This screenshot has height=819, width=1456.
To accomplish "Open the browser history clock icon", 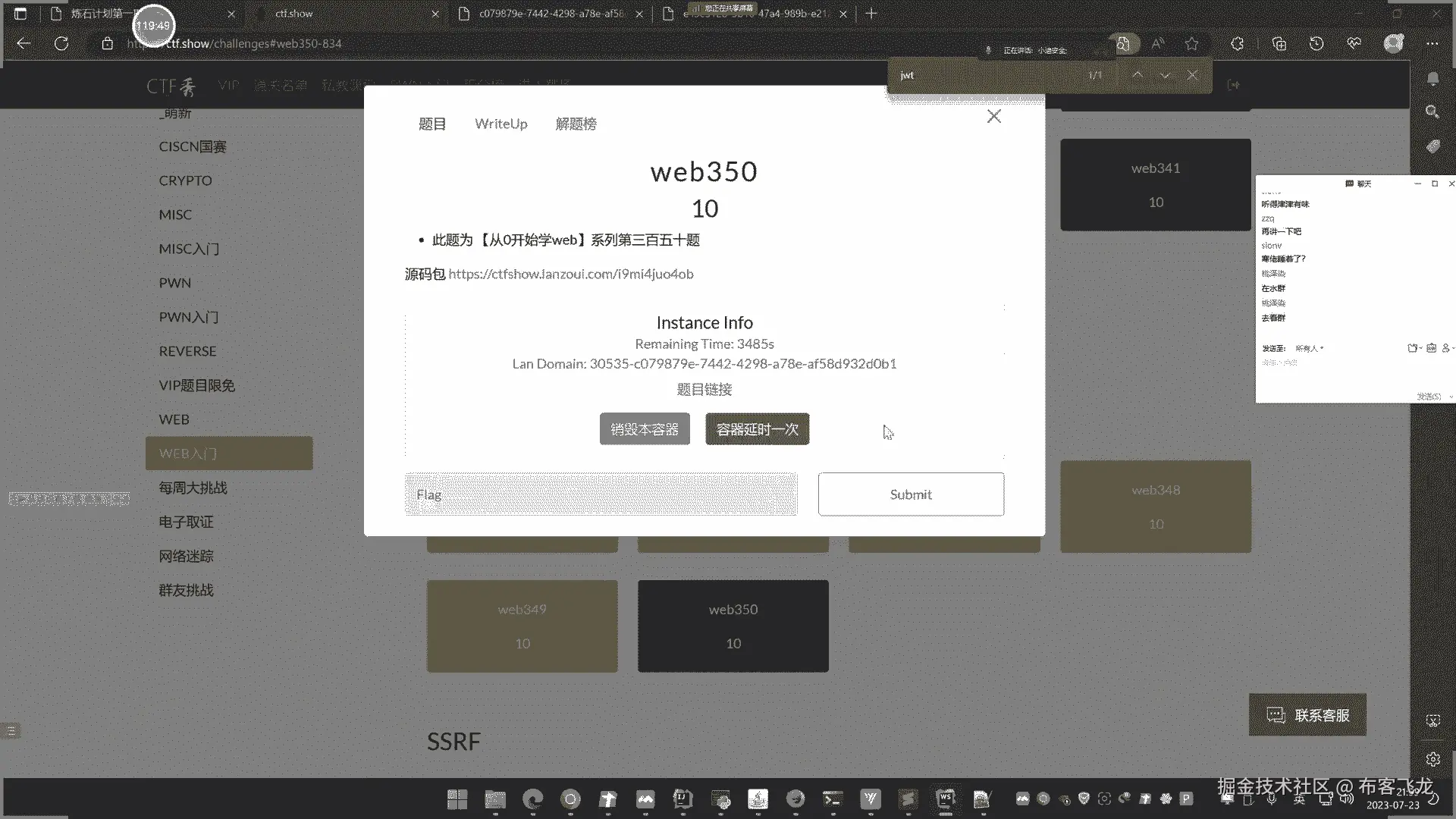I will (1316, 44).
